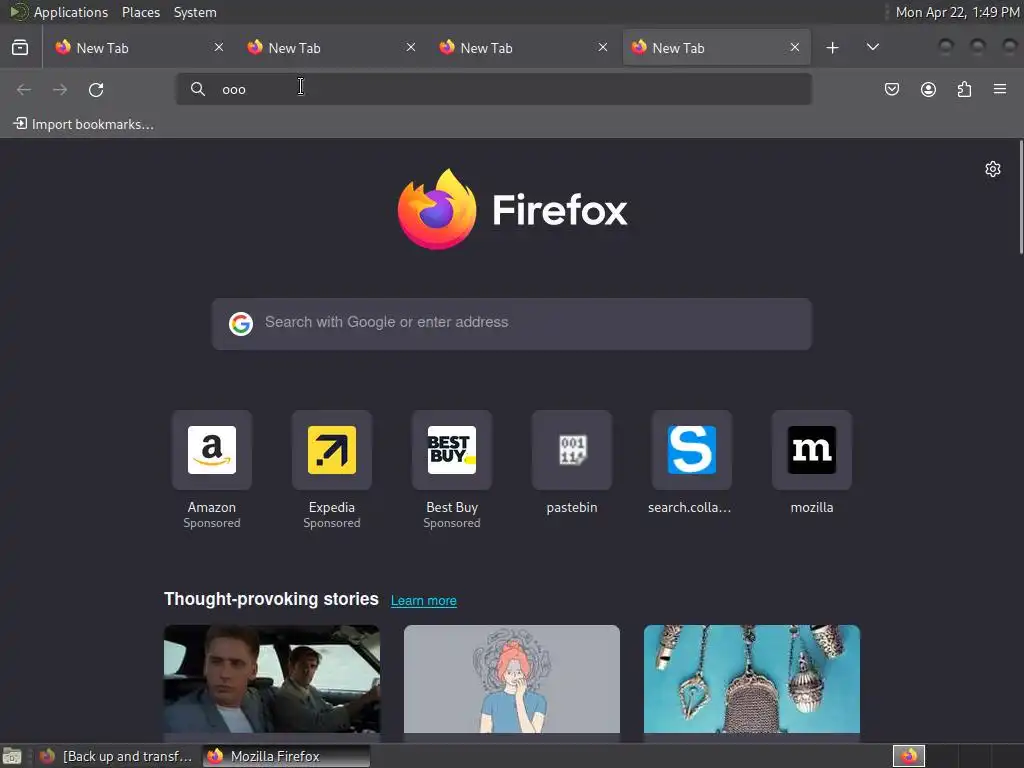Personalize new tab with gear icon

[x=993, y=169]
